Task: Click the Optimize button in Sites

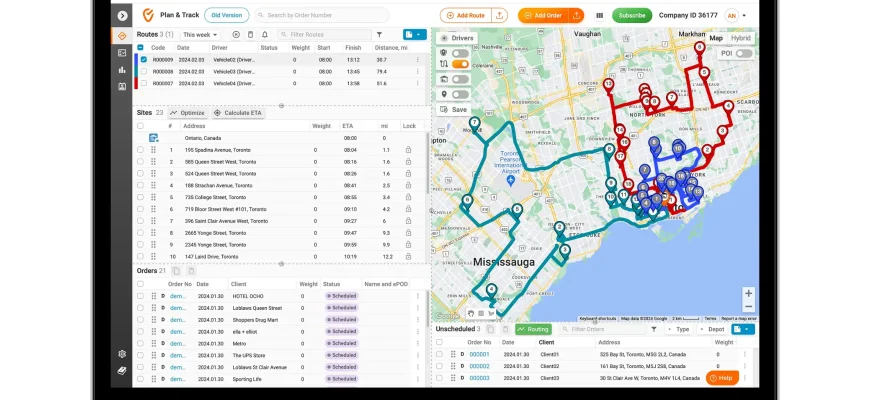Action: (187, 113)
